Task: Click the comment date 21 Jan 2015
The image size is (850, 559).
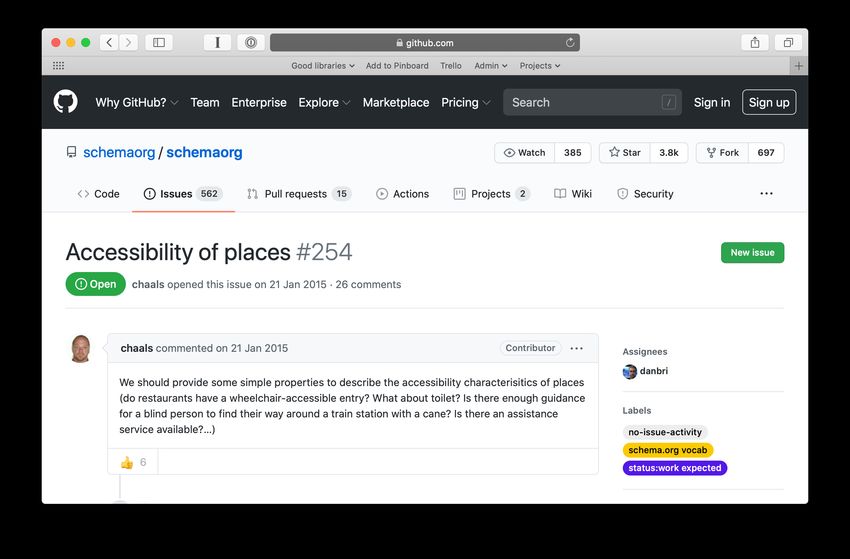Action: click(259, 348)
